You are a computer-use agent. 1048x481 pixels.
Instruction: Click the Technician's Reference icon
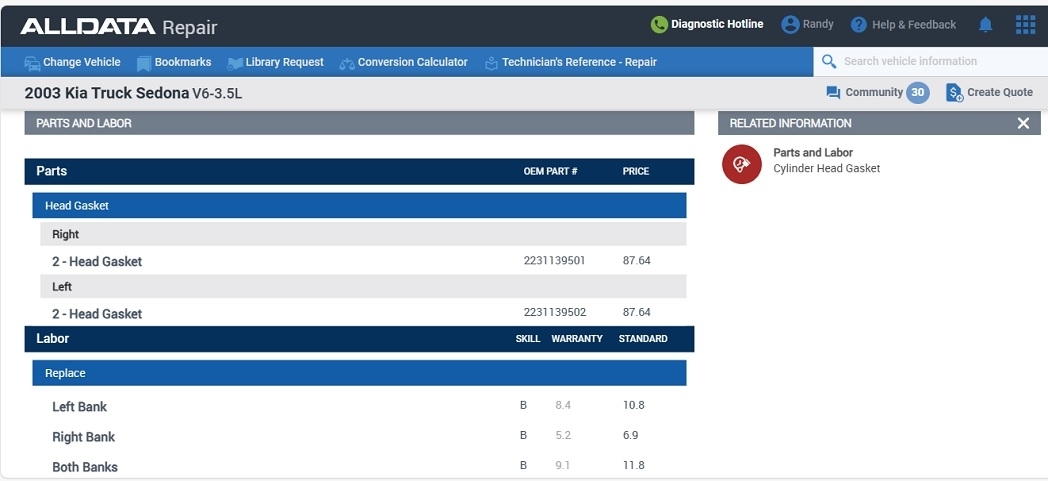point(491,63)
